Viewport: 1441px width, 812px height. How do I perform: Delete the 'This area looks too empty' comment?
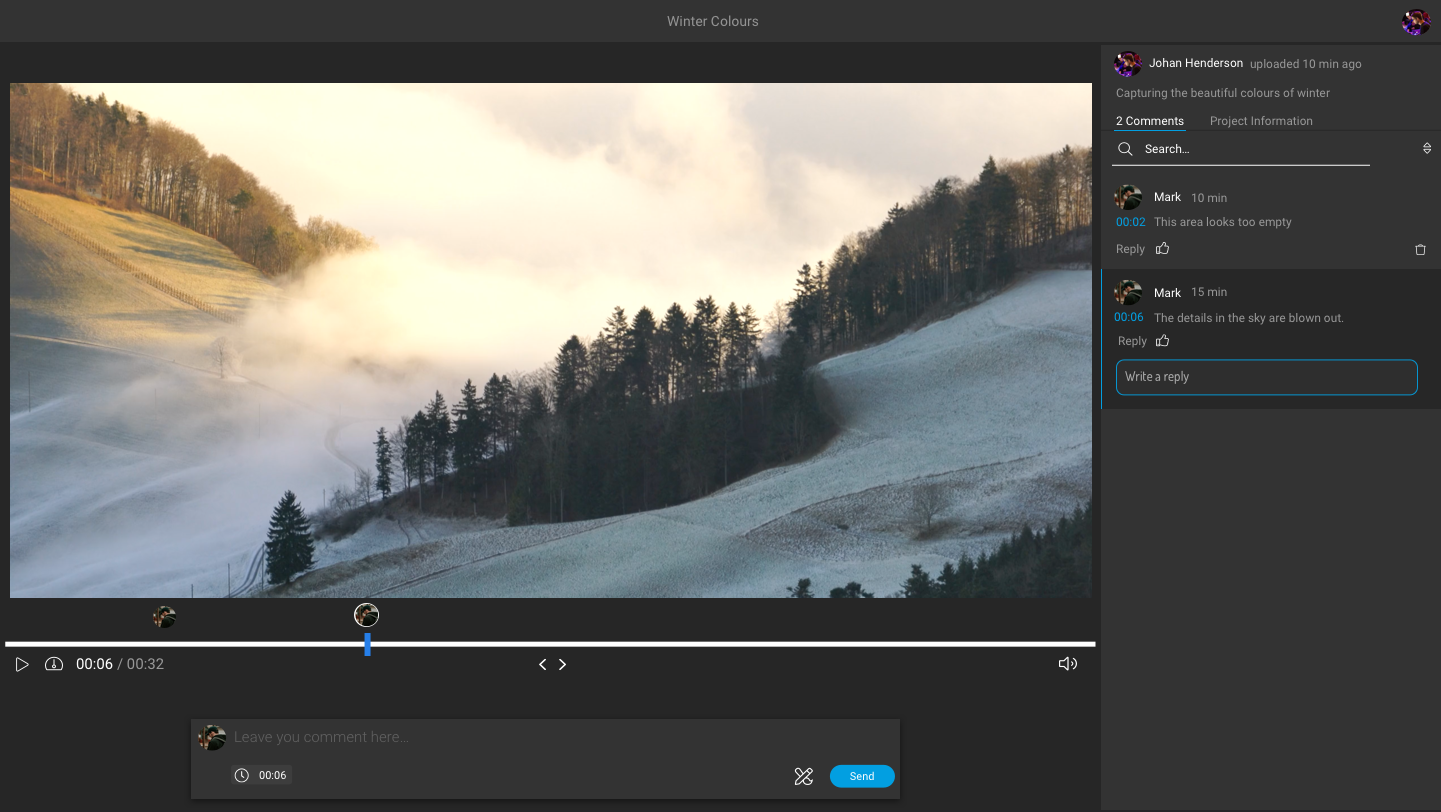click(x=1420, y=250)
